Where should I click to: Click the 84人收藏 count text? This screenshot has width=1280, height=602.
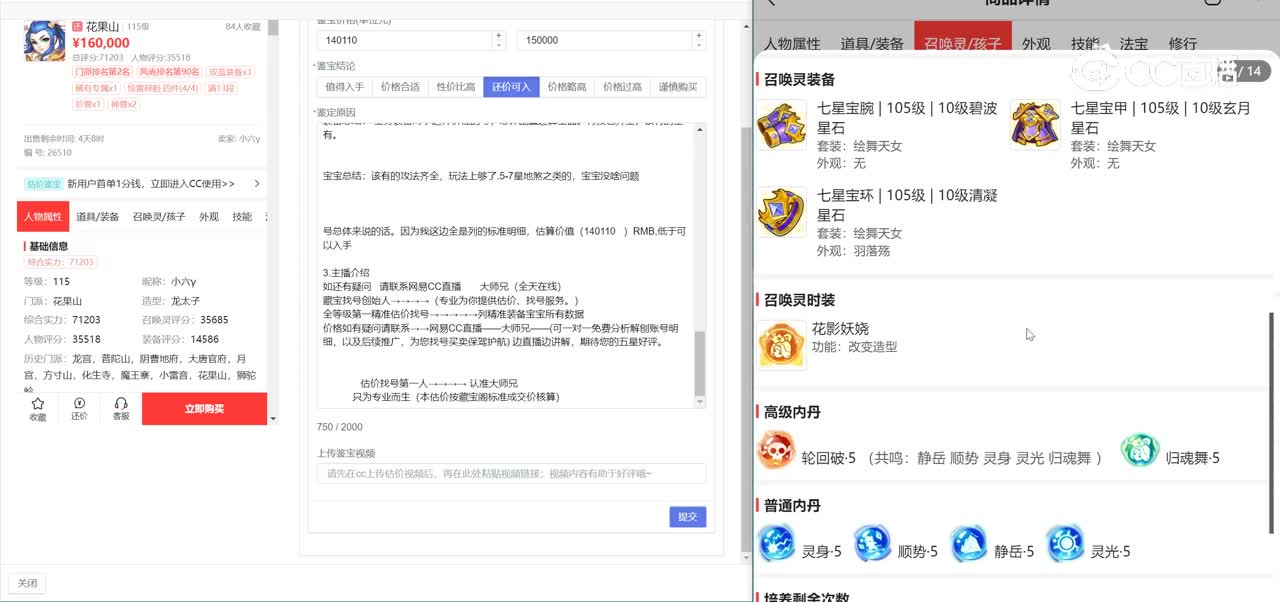click(x=243, y=27)
